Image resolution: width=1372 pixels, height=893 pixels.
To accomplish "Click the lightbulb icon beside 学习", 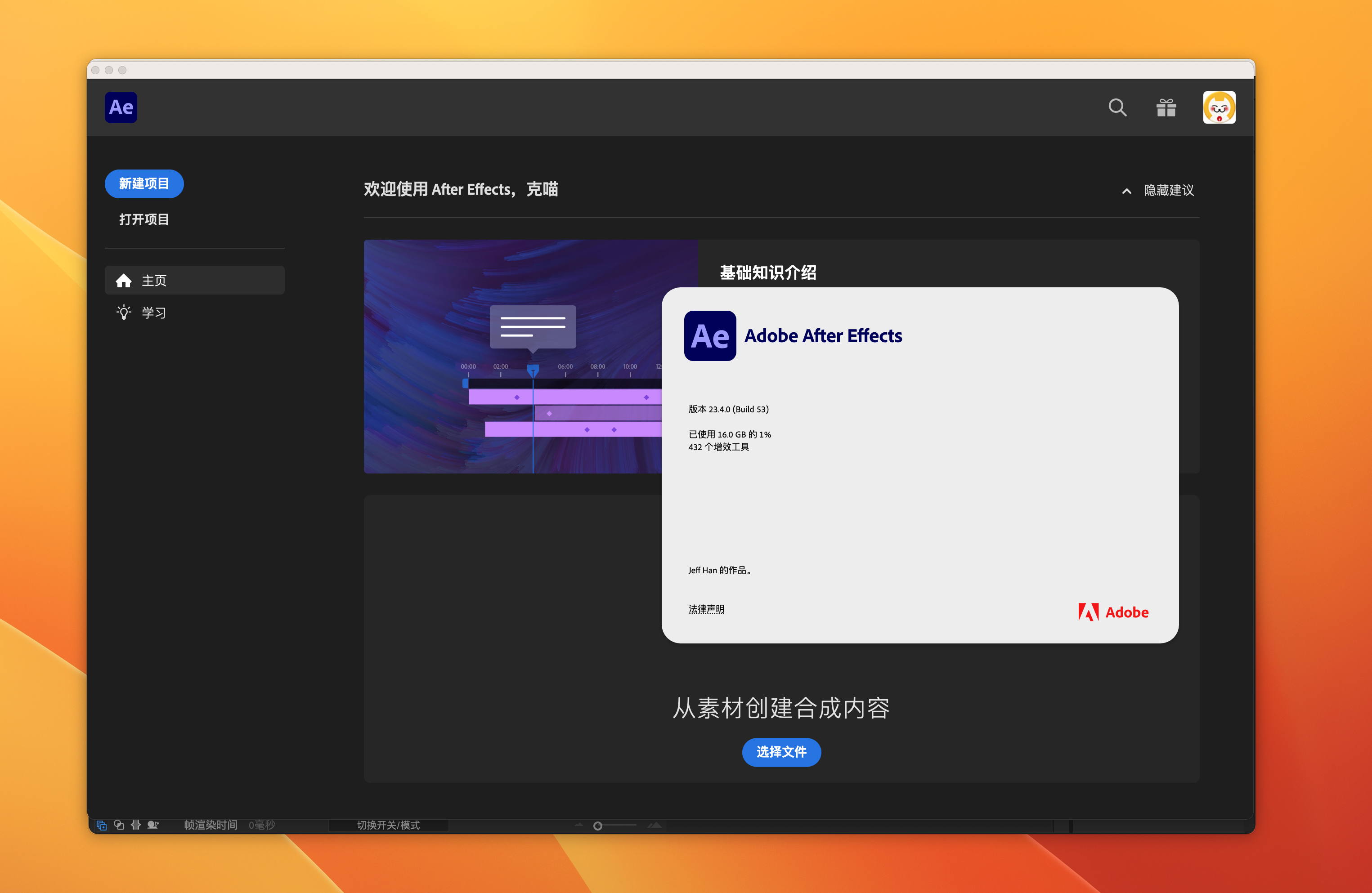I will (124, 312).
